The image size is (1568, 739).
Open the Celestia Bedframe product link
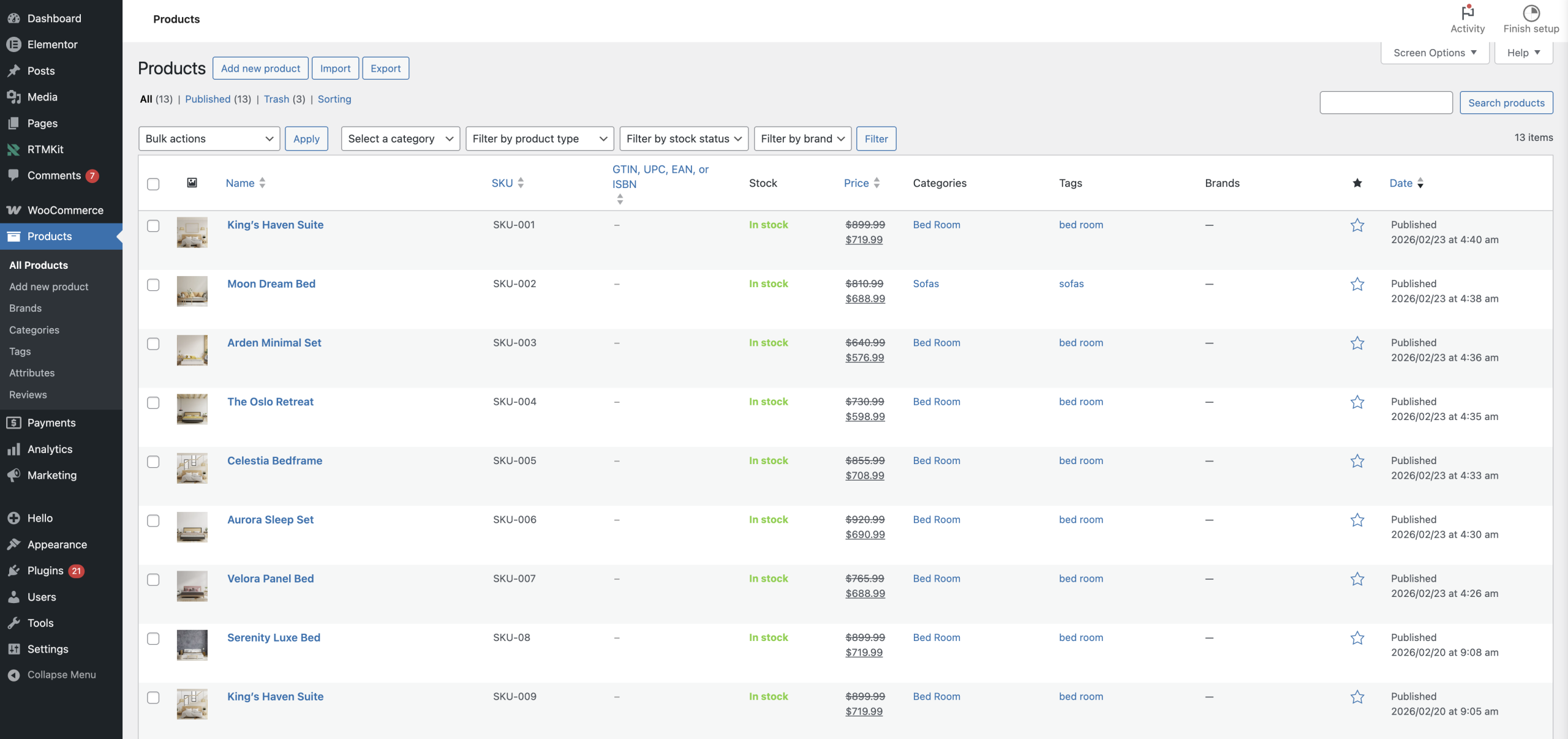[274, 460]
